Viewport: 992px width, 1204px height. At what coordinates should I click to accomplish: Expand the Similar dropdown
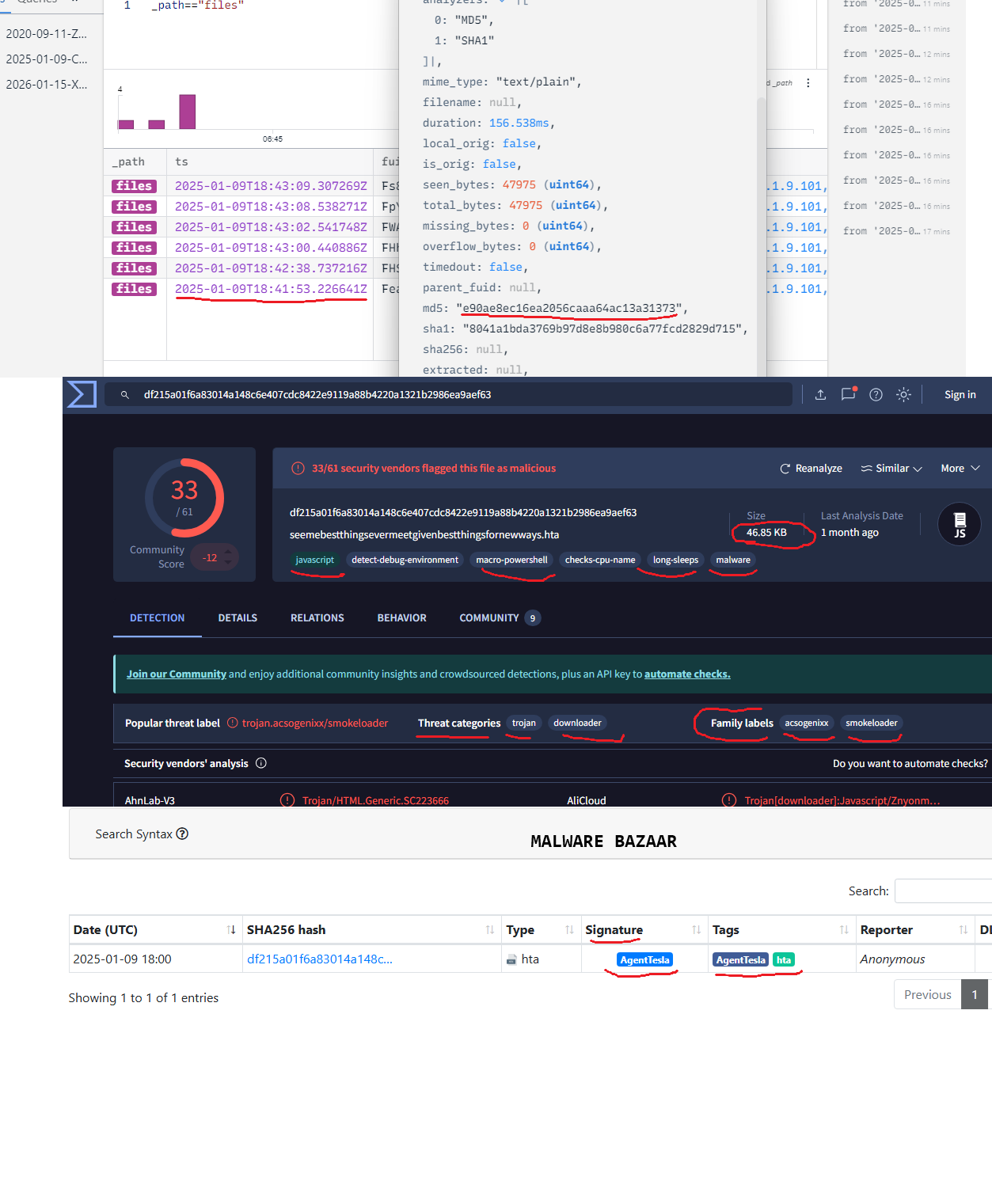[891, 469]
